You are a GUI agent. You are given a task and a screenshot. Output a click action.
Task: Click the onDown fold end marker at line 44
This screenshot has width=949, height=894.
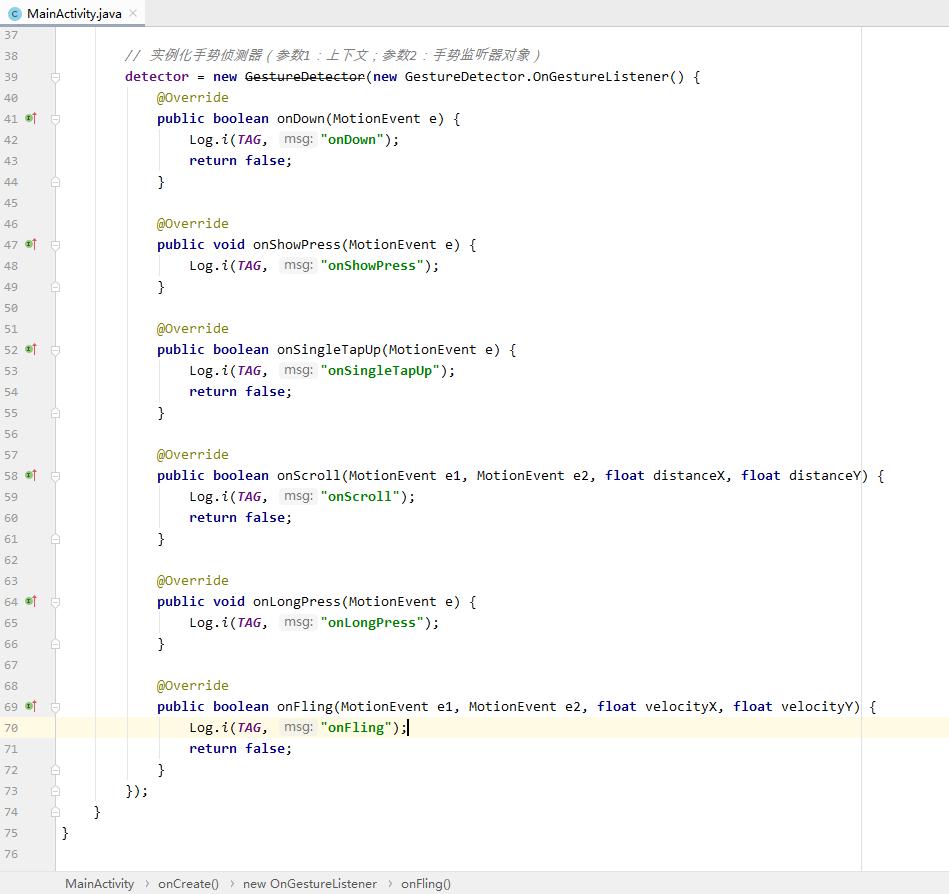(56, 182)
